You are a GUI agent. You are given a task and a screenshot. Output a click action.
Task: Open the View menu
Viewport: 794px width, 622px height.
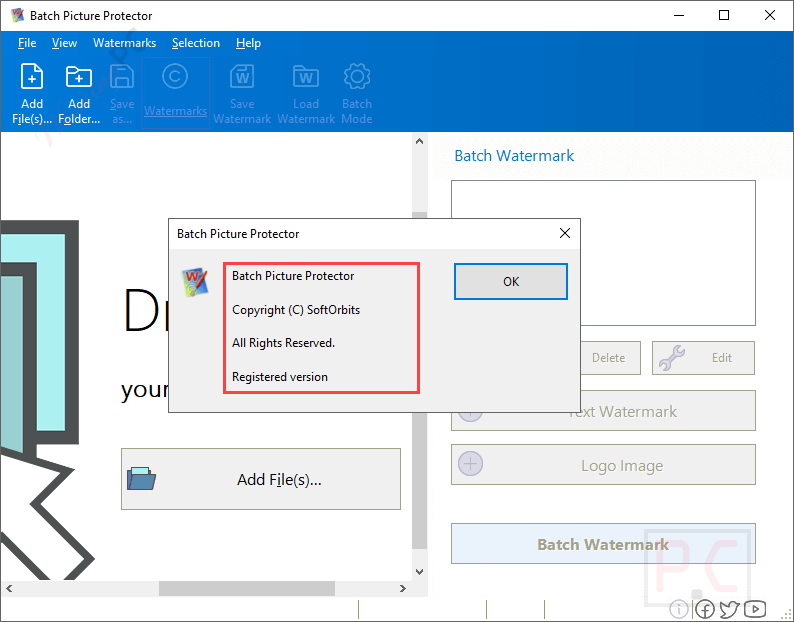(x=64, y=43)
